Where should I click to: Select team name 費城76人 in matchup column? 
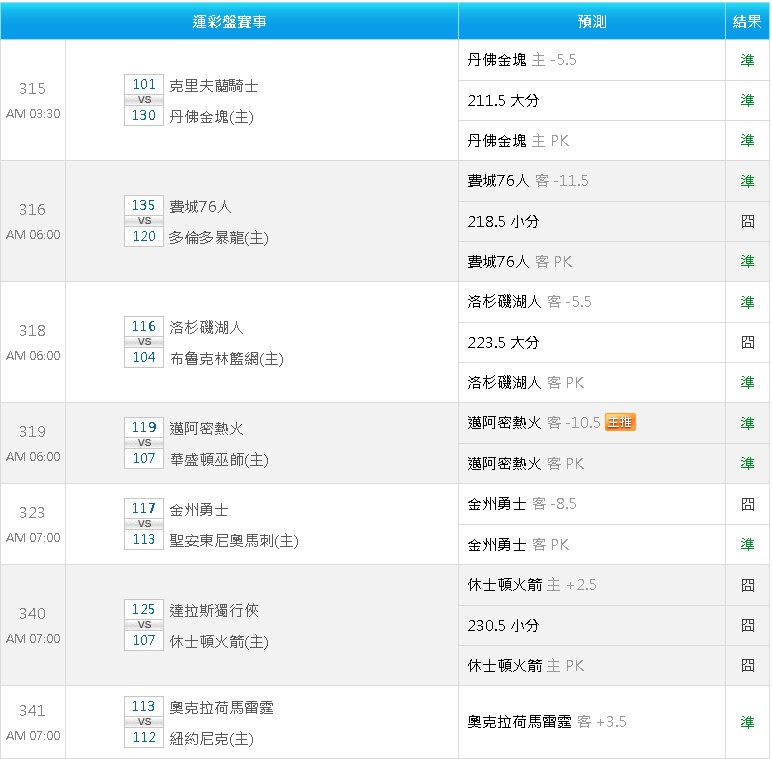coord(200,207)
